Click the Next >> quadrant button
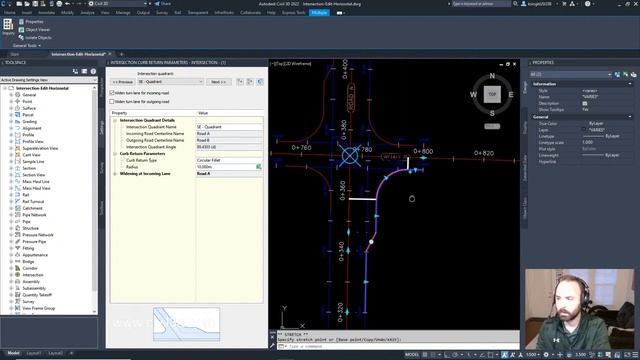 219,82
